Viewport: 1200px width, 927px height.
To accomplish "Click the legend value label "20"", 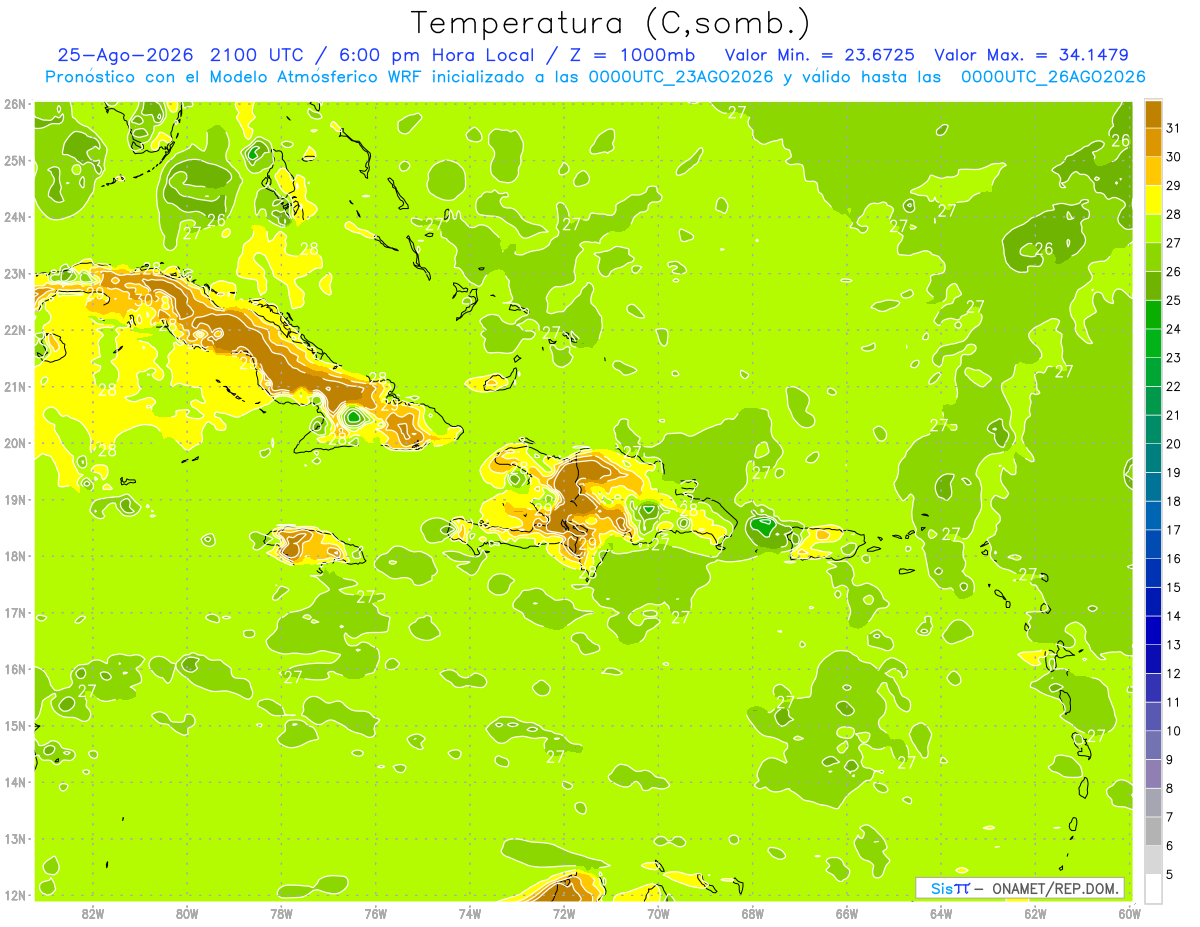I will (x=1173, y=444).
